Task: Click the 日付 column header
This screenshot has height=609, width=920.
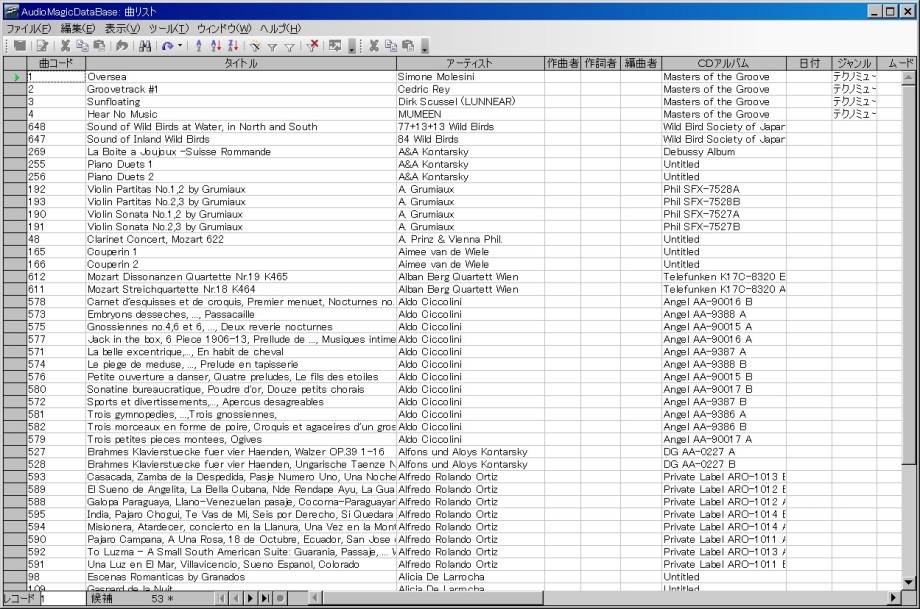Action: tap(809, 63)
